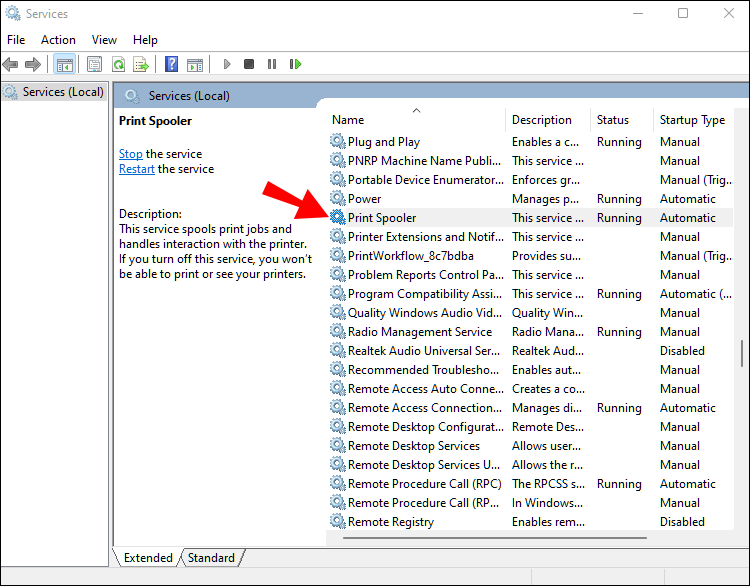Select the Plug and Play gear icon
Image resolution: width=750 pixels, height=586 pixels.
click(338, 141)
